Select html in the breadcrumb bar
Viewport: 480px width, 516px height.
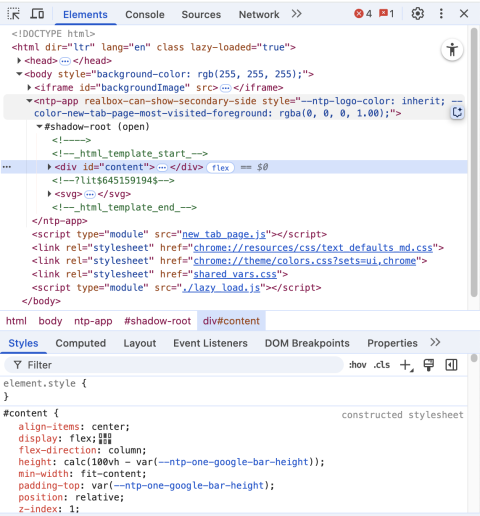[x=16, y=321]
